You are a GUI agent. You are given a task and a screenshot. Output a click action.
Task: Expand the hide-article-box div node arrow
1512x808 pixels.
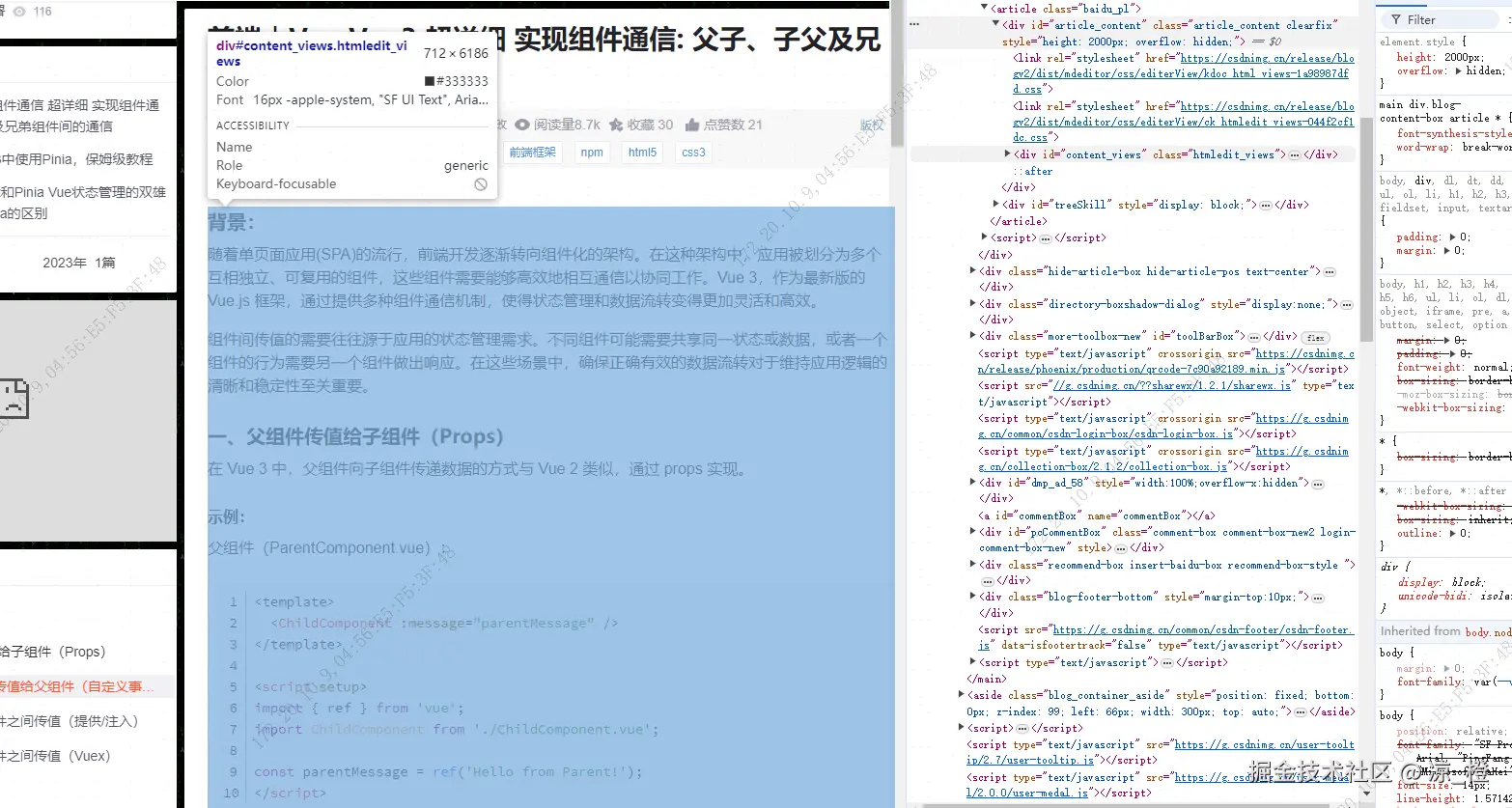pos(973,271)
